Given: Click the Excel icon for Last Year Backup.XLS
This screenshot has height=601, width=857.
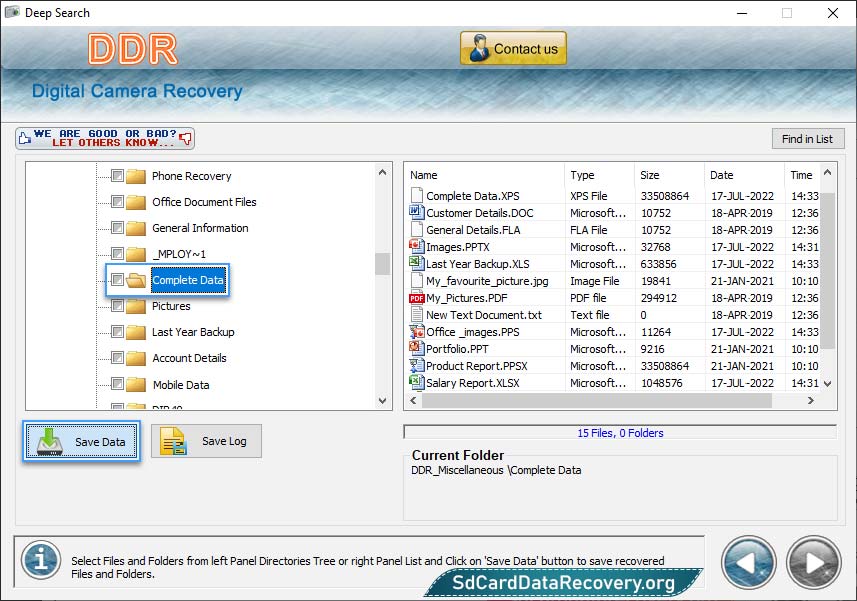Looking at the screenshot, I should click(x=417, y=264).
